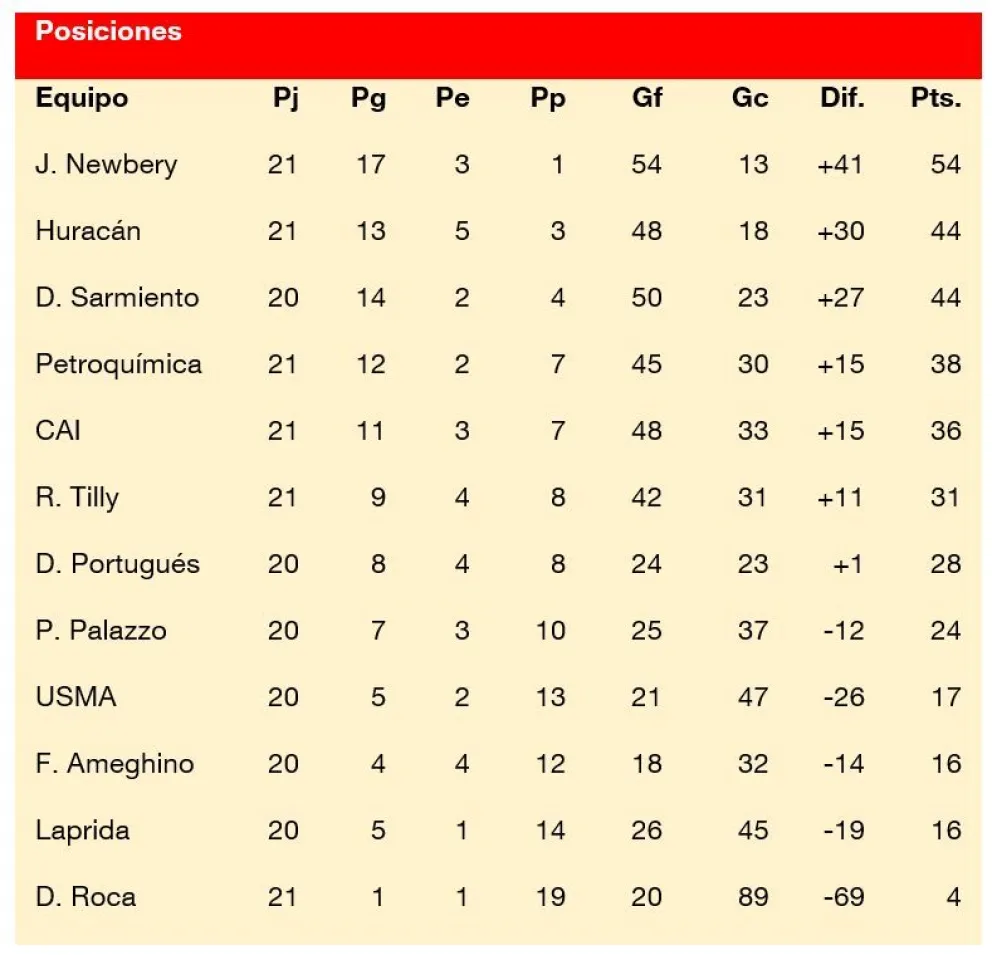Click the D. Roca team name
The height and width of the screenshot is (955, 992).
click(x=85, y=897)
